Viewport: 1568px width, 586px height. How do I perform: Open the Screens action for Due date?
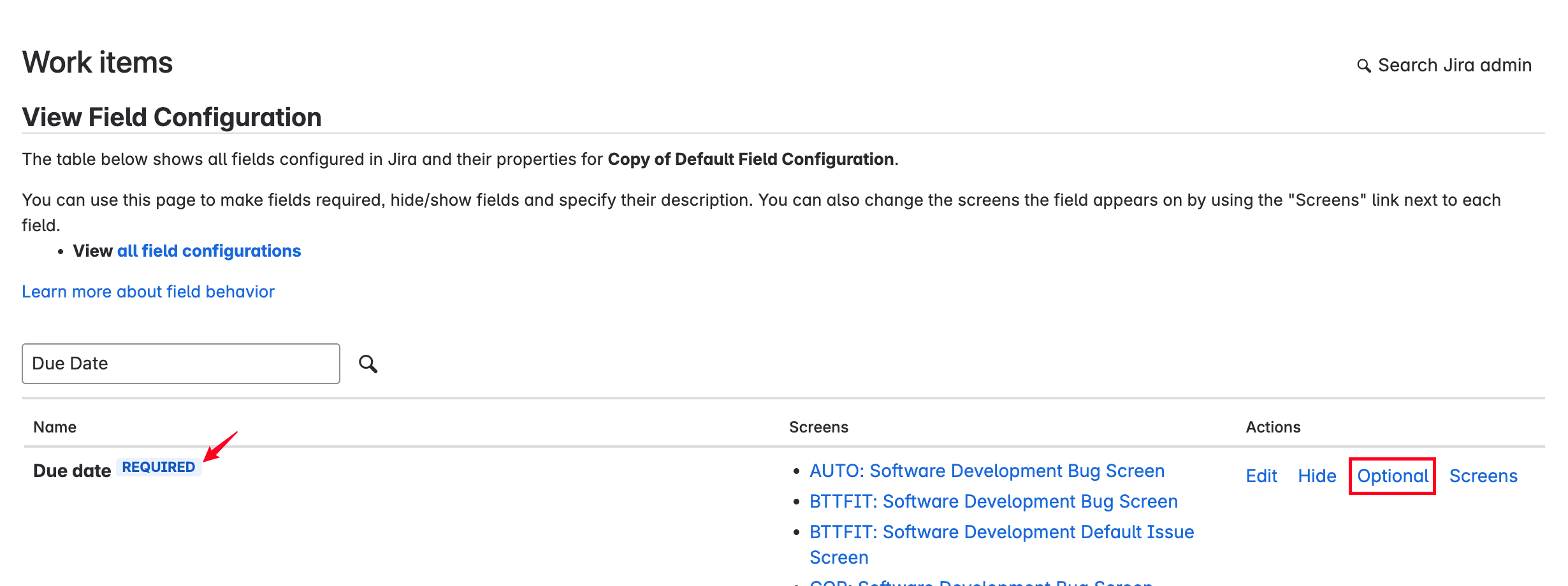click(1483, 476)
